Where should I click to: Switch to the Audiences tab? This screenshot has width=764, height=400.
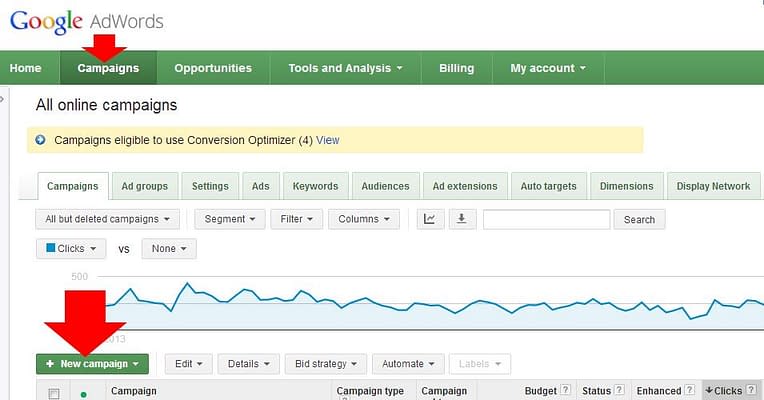pos(385,186)
